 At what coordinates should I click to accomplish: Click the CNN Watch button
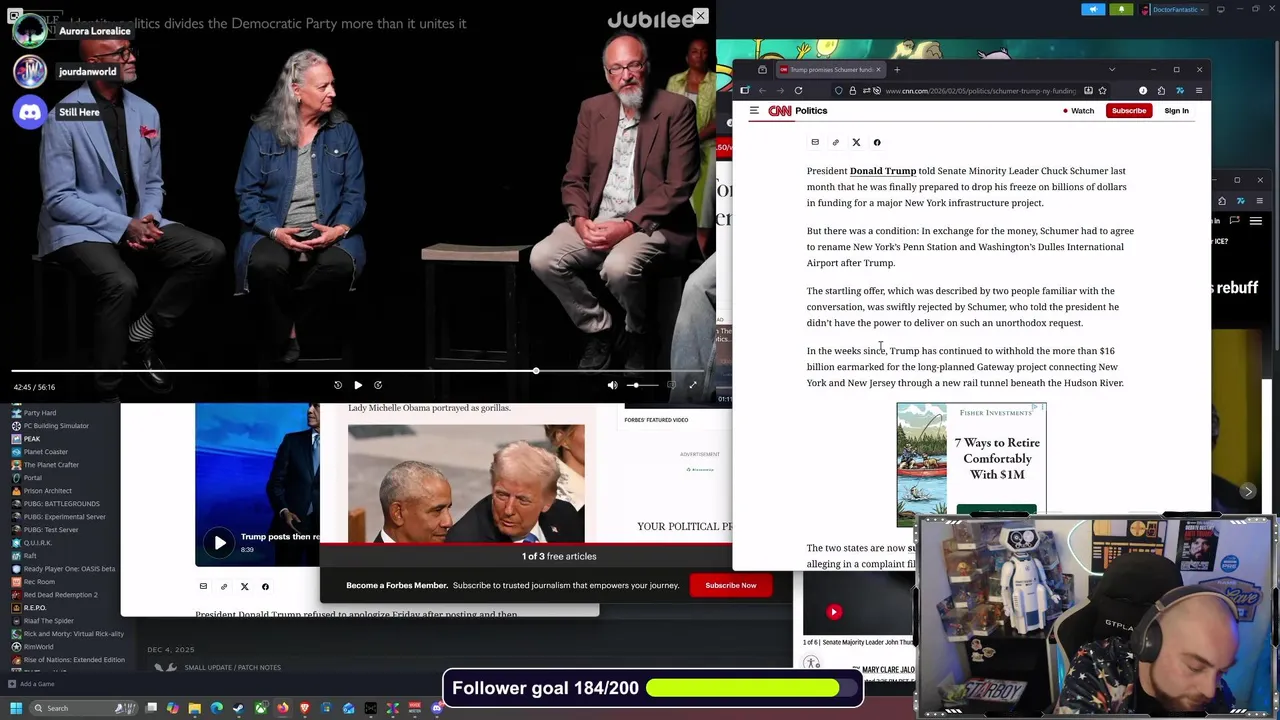[x=1078, y=111]
